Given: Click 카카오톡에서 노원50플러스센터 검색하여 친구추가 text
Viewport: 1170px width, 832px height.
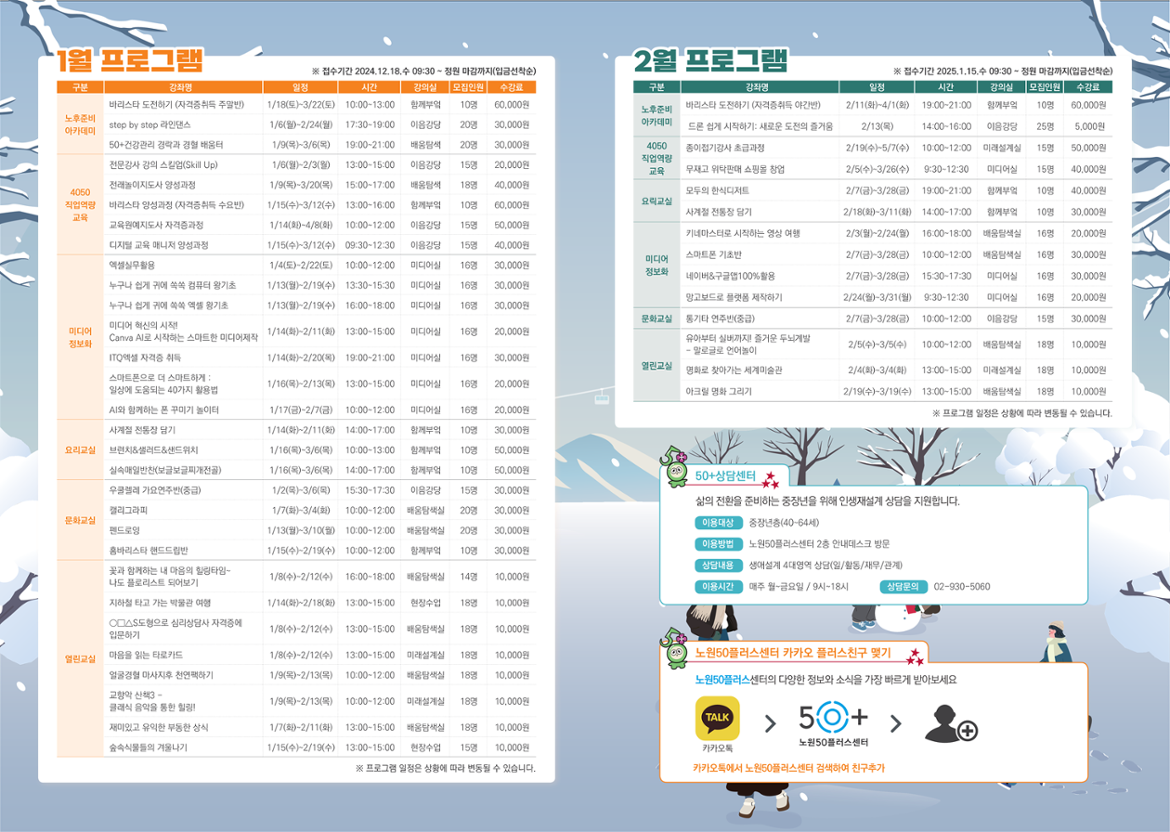Looking at the screenshot, I should 789,768.
